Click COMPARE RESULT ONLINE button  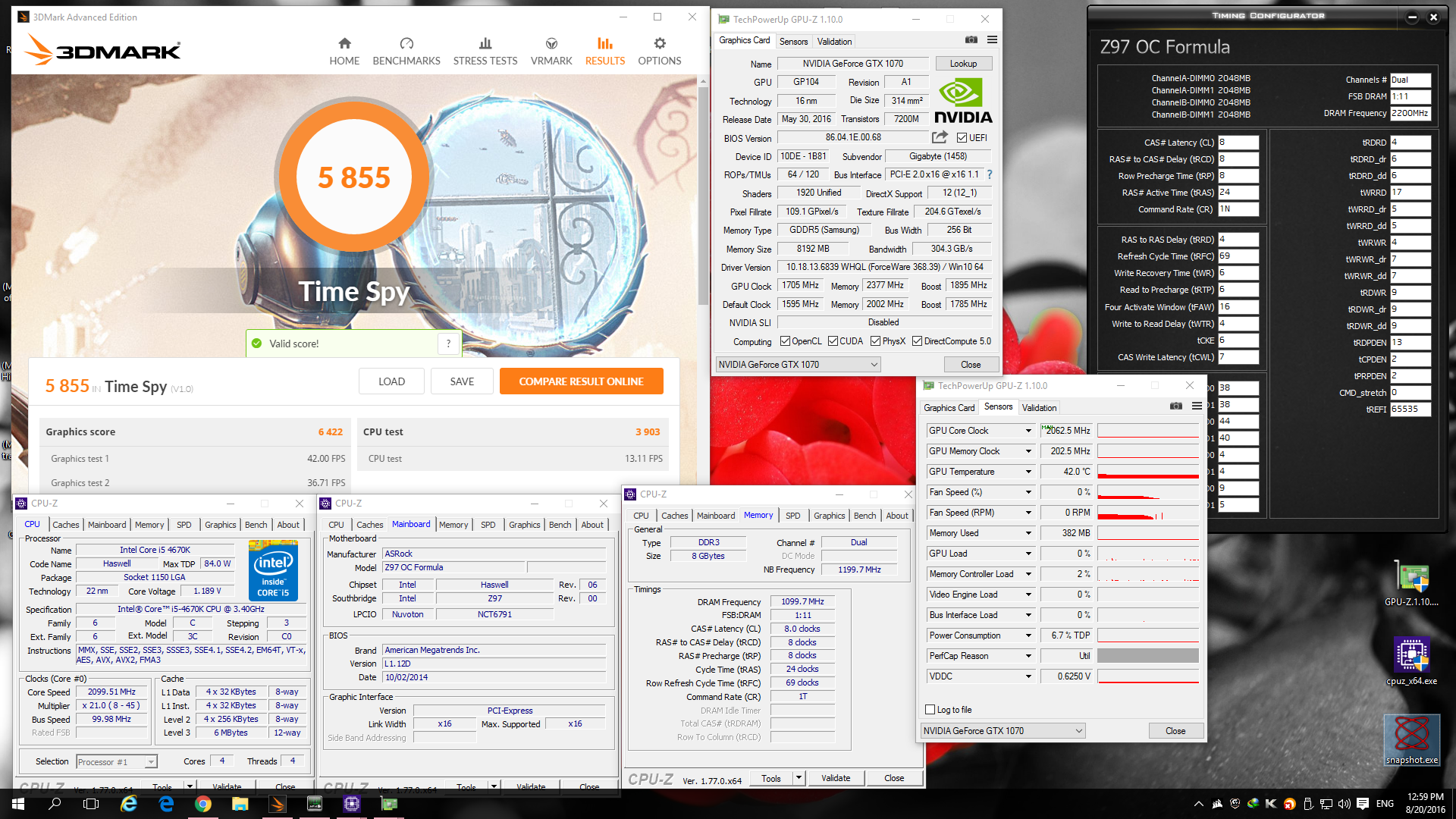[x=581, y=381]
